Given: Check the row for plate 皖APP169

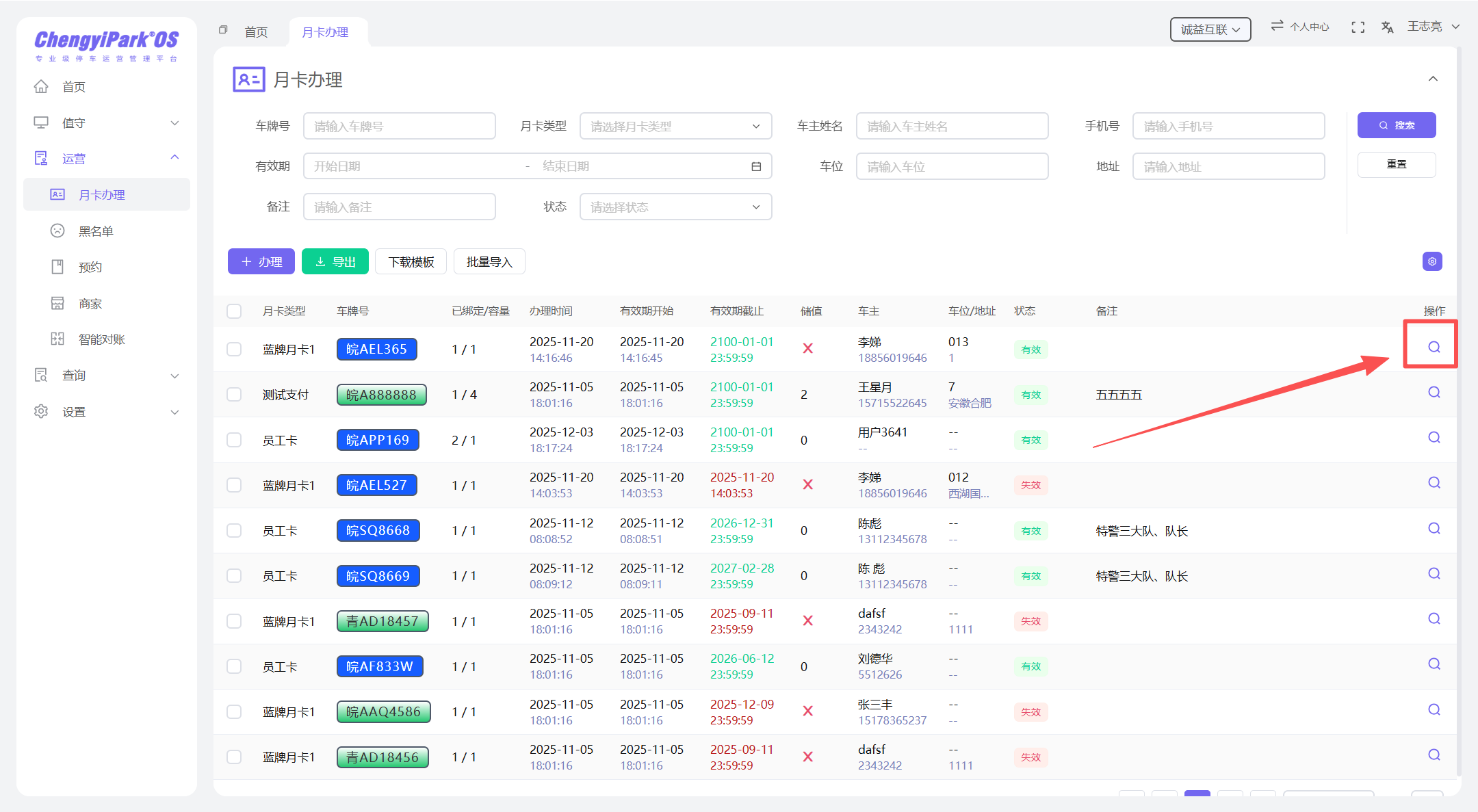Looking at the screenshot, I should [234, 440].
